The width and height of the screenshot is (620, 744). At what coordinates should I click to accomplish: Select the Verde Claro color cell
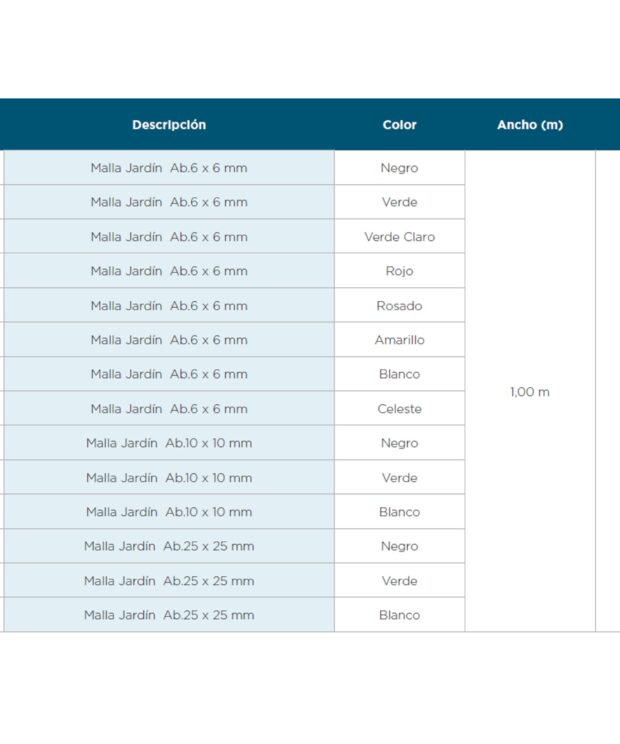[399, 237]
